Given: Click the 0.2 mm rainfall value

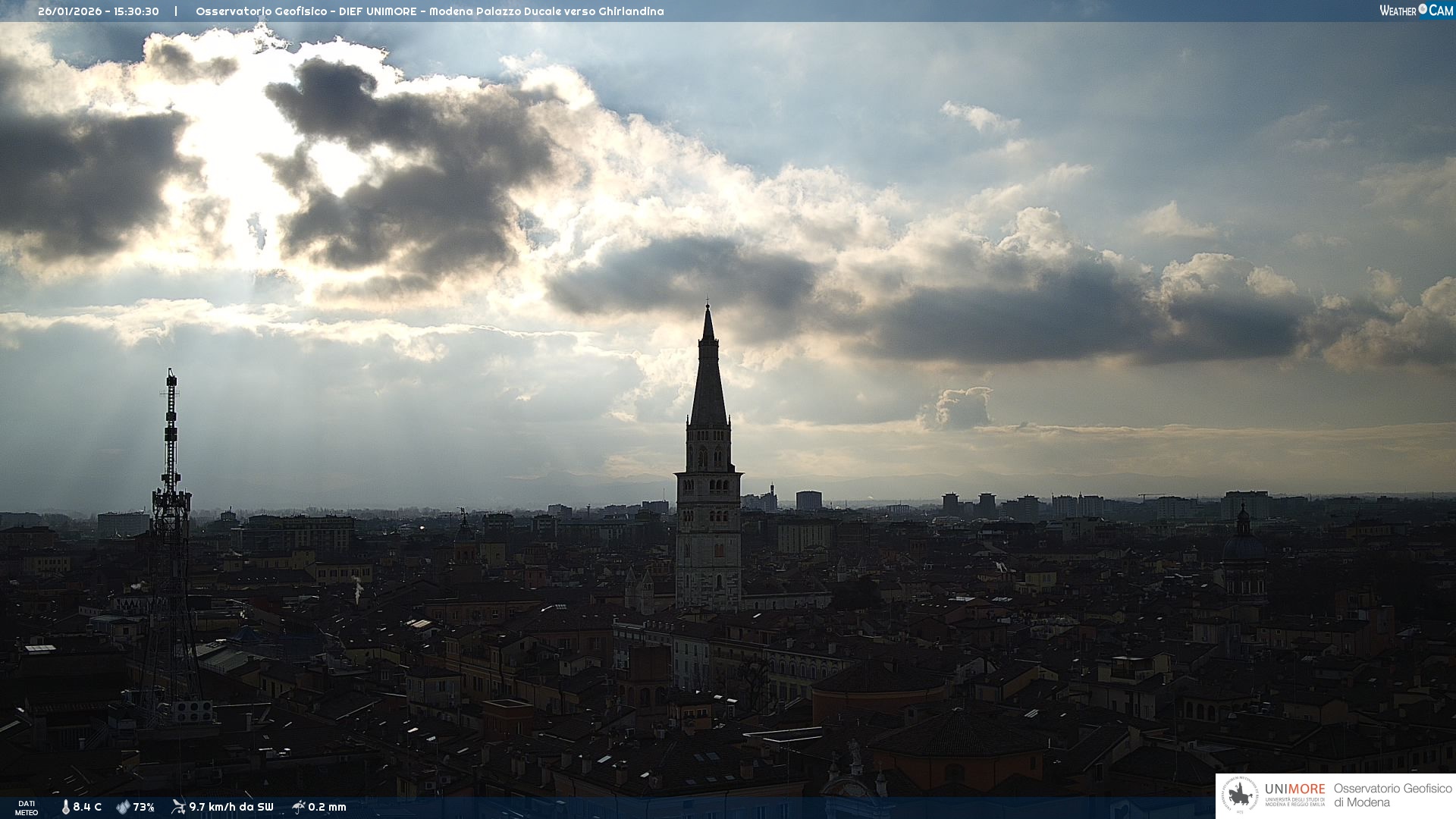Looking at the screenshot, I should pyautogui.click(x=327, y=807).
